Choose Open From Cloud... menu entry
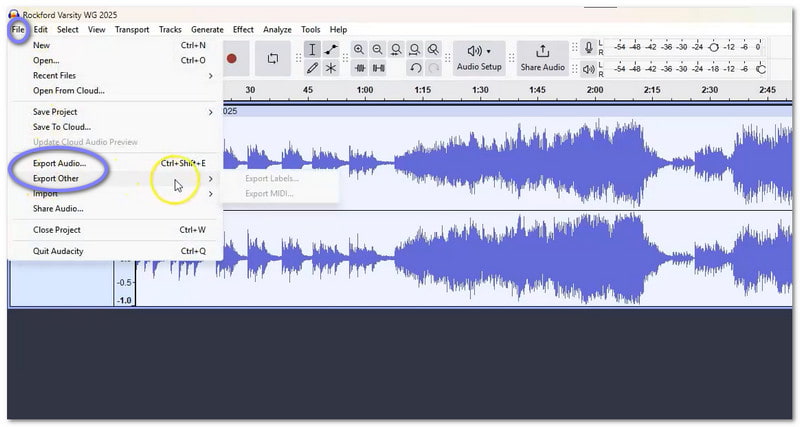 117,91
